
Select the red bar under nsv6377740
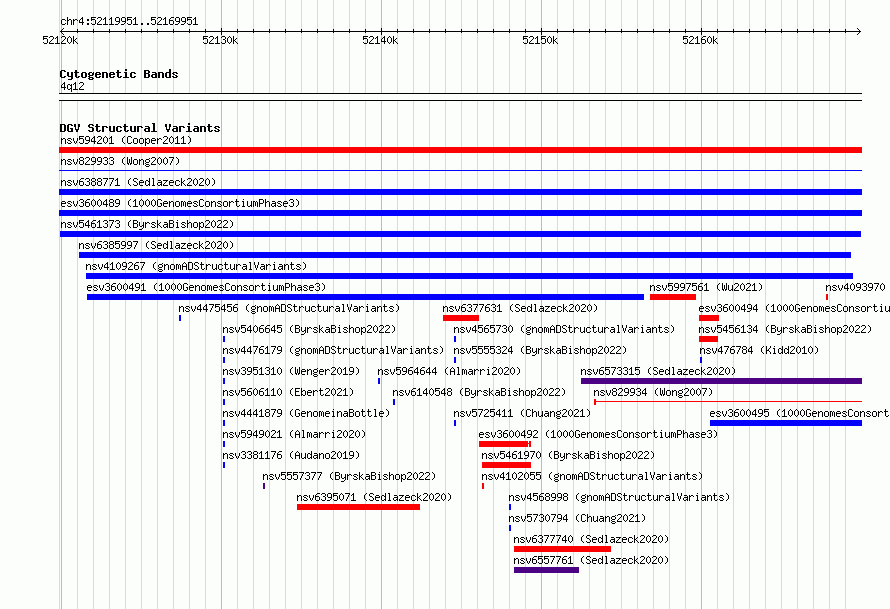[x=562, y=549]
